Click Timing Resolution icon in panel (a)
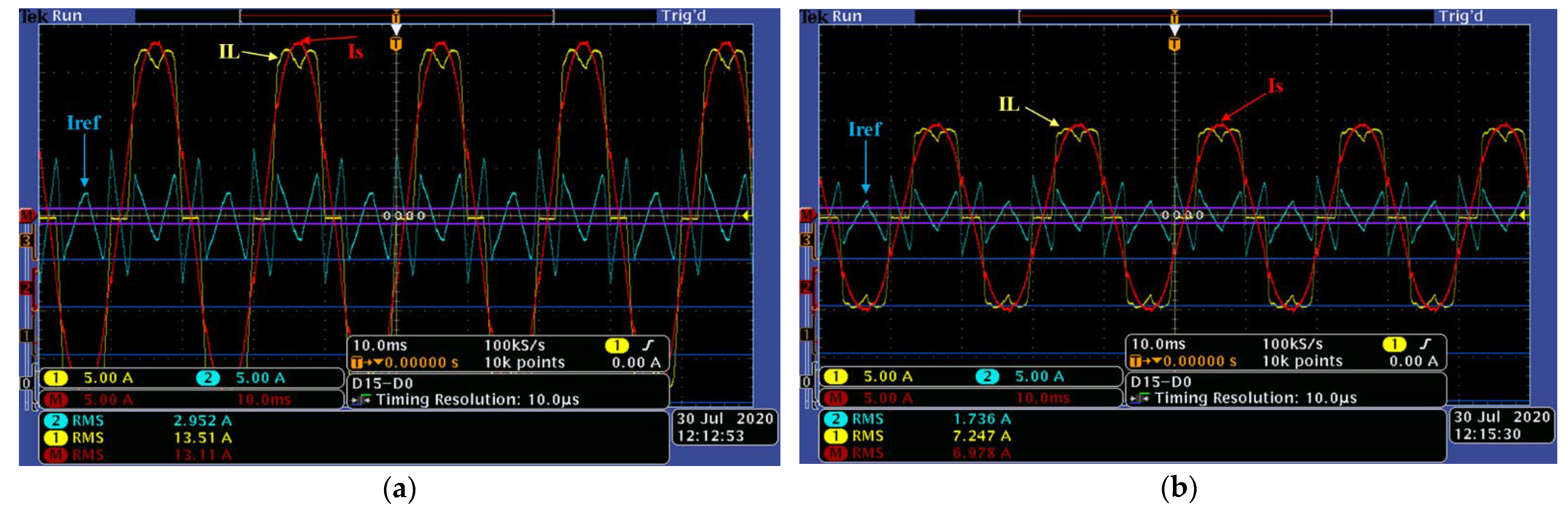Image resolution: width=1568 pixels, height=510 pixels. point(361,400)
